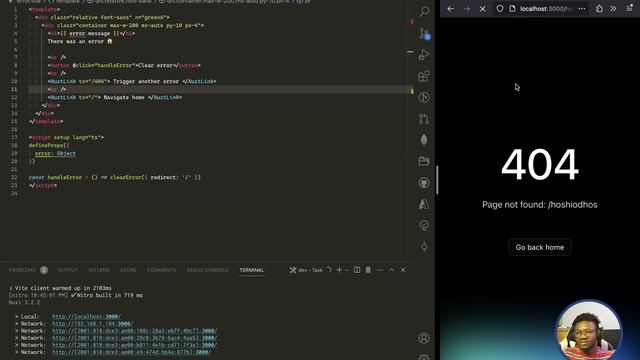Click the handleError clearError code line
Viewport: 640px width, 360px height.
click(x=115, y=178)
